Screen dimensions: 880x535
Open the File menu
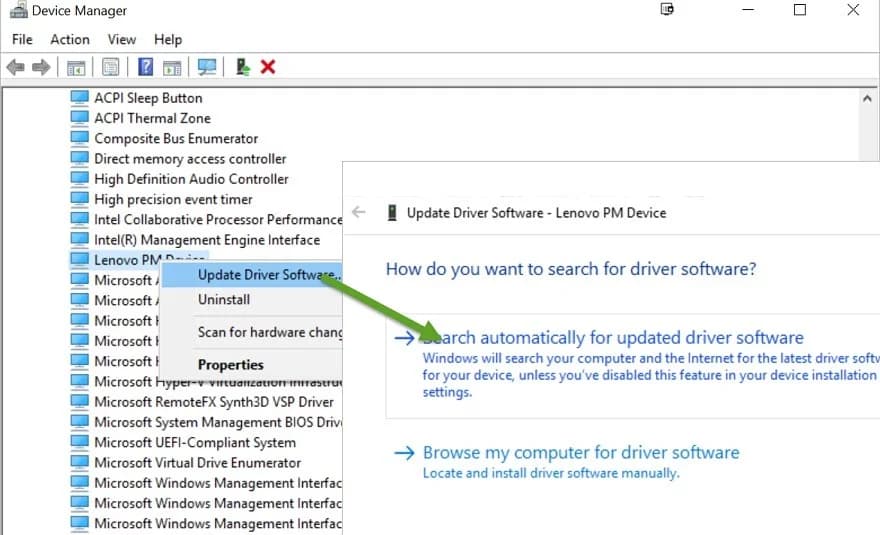22,39
